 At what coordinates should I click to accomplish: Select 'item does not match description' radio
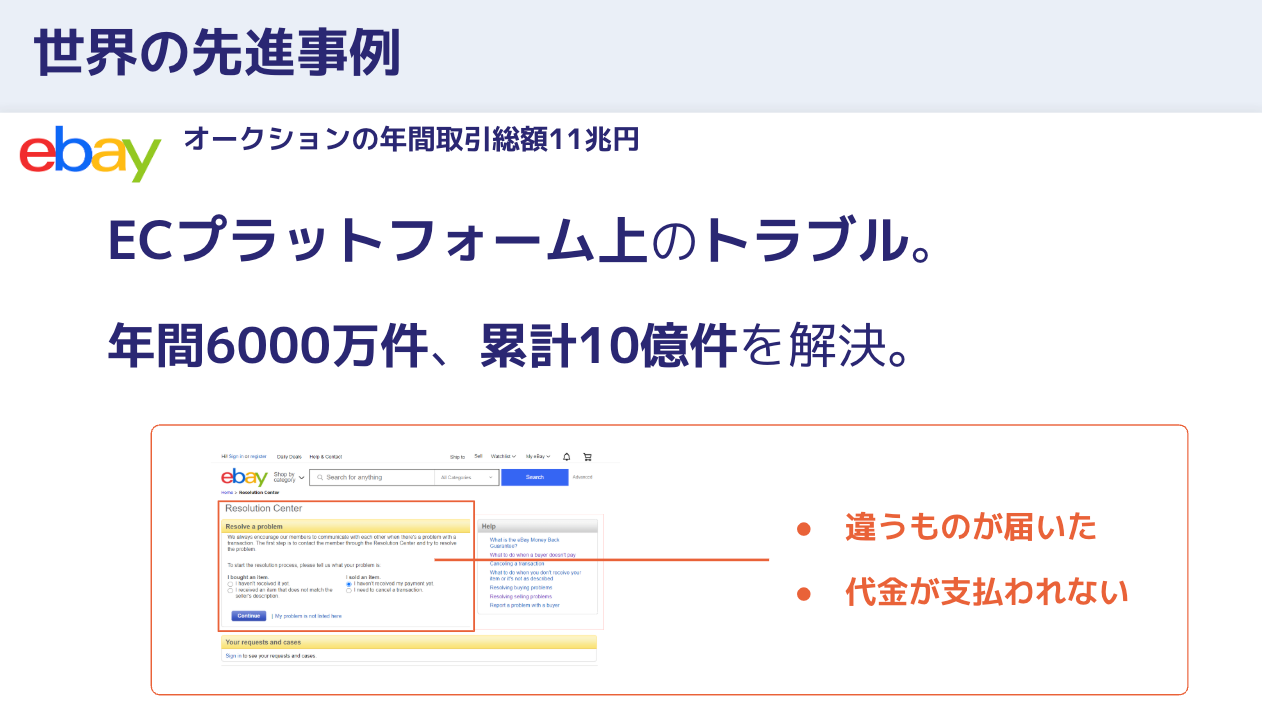pos(230,590)
